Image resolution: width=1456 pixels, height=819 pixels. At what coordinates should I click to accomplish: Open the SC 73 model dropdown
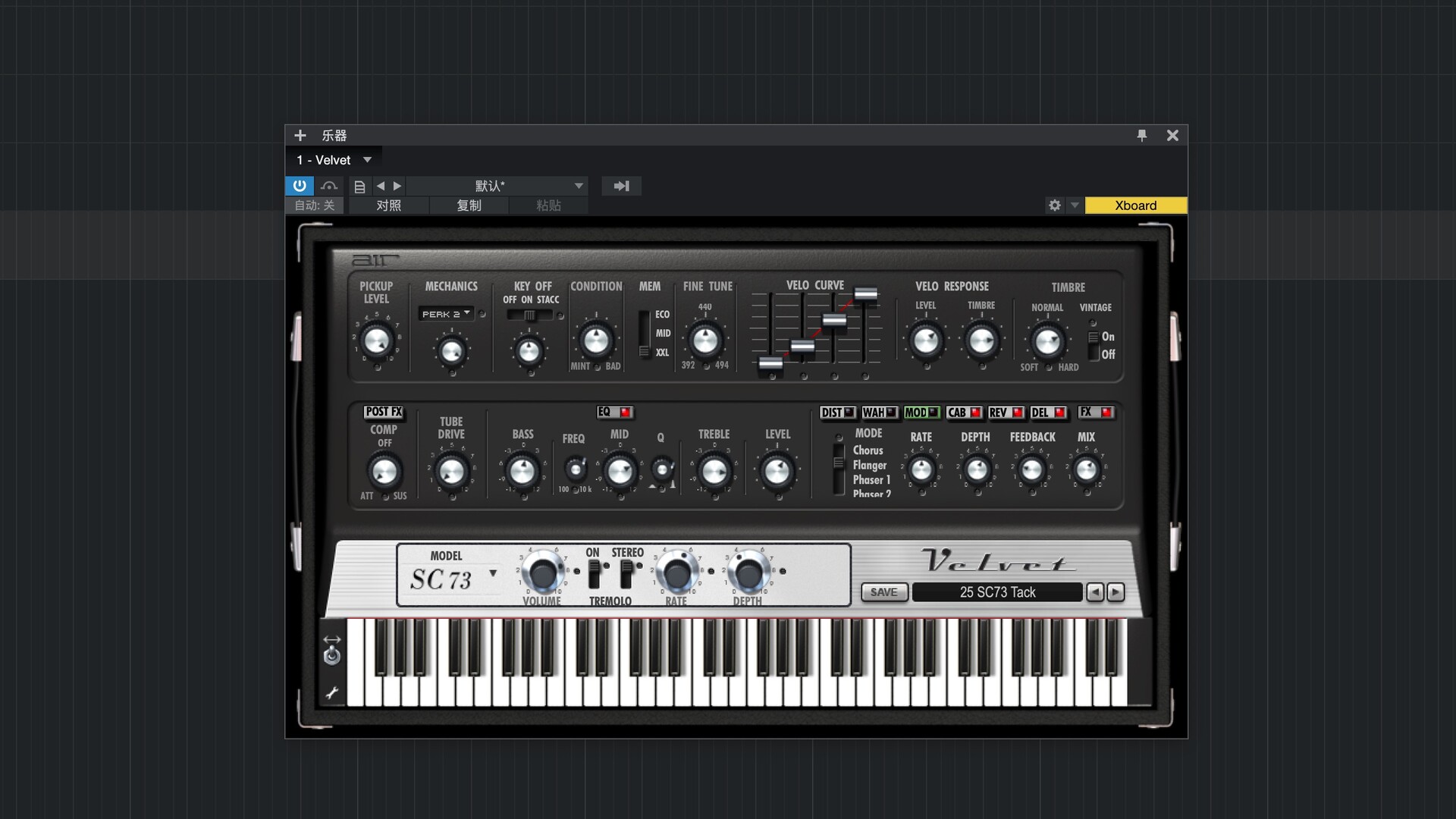click(x=493, y=573)
